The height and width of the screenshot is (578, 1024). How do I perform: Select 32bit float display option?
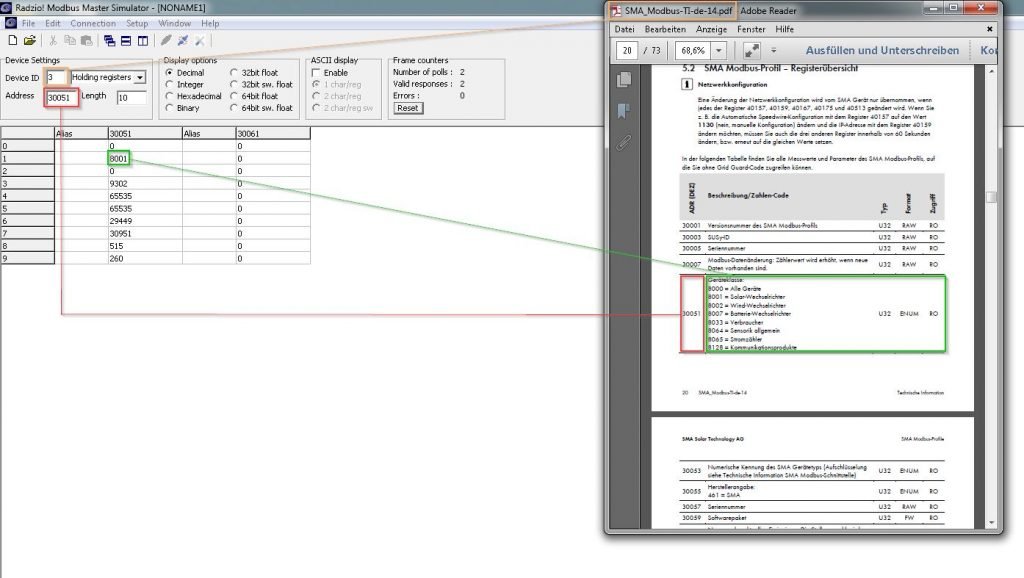(x=254, y=72)
